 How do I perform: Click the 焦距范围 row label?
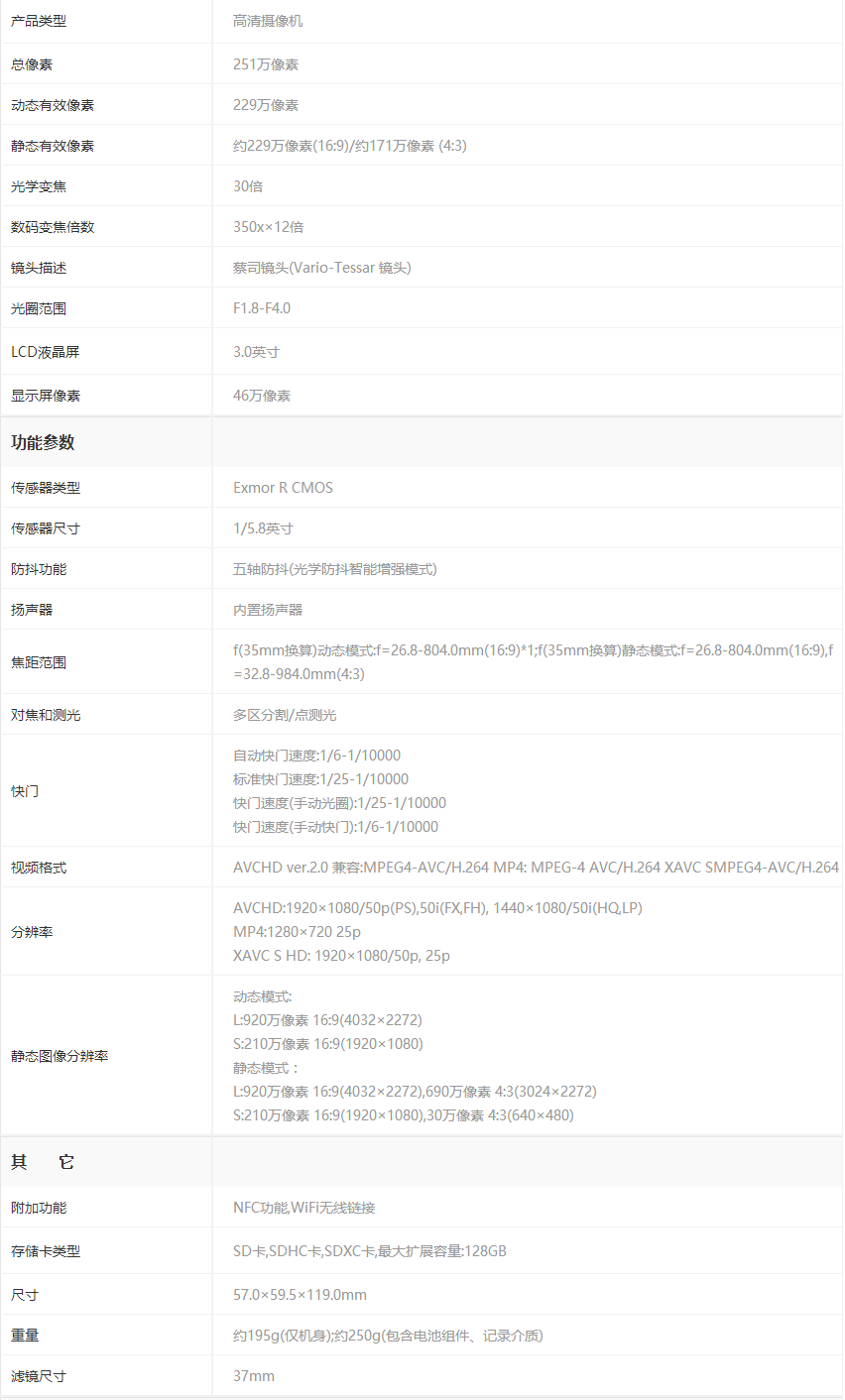tap(39, 662)
